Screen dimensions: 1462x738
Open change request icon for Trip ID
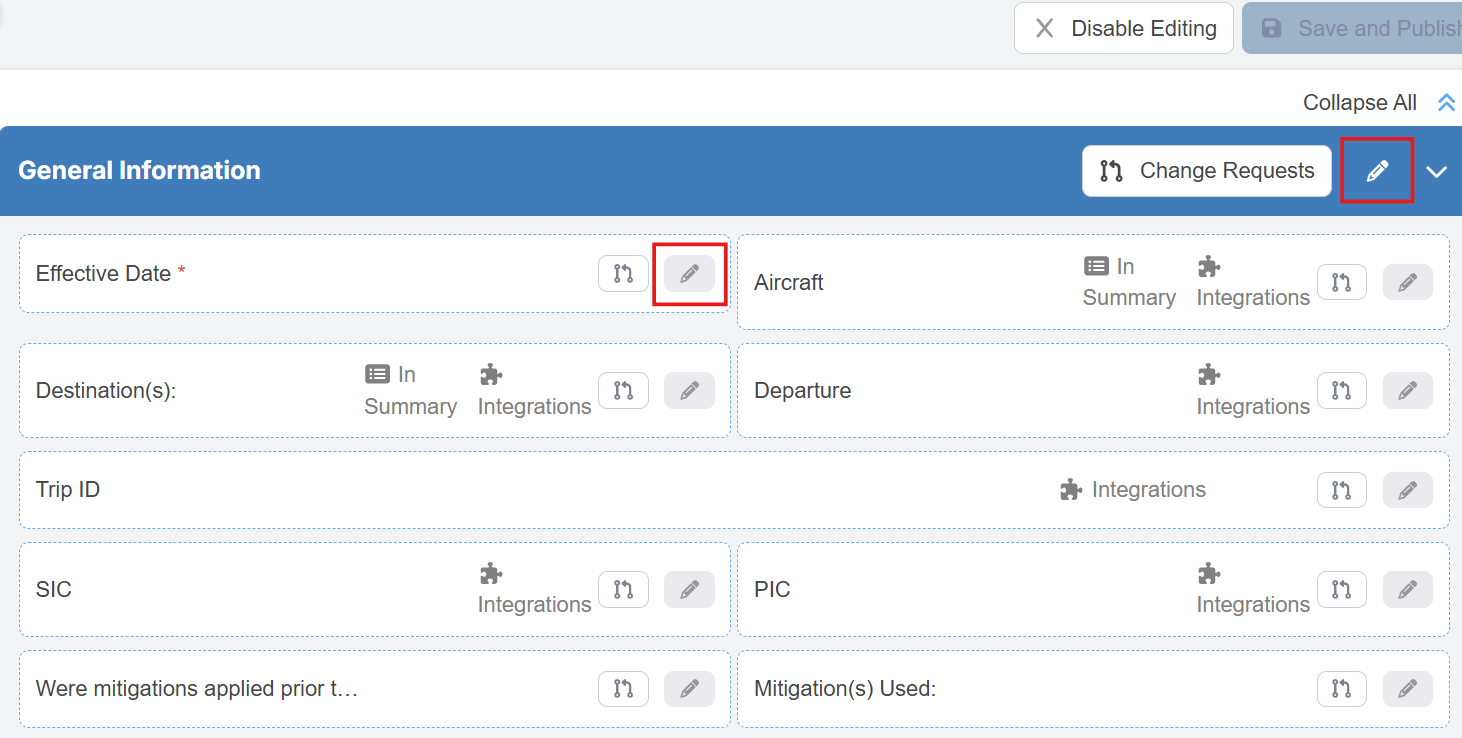pos(1341,490)
